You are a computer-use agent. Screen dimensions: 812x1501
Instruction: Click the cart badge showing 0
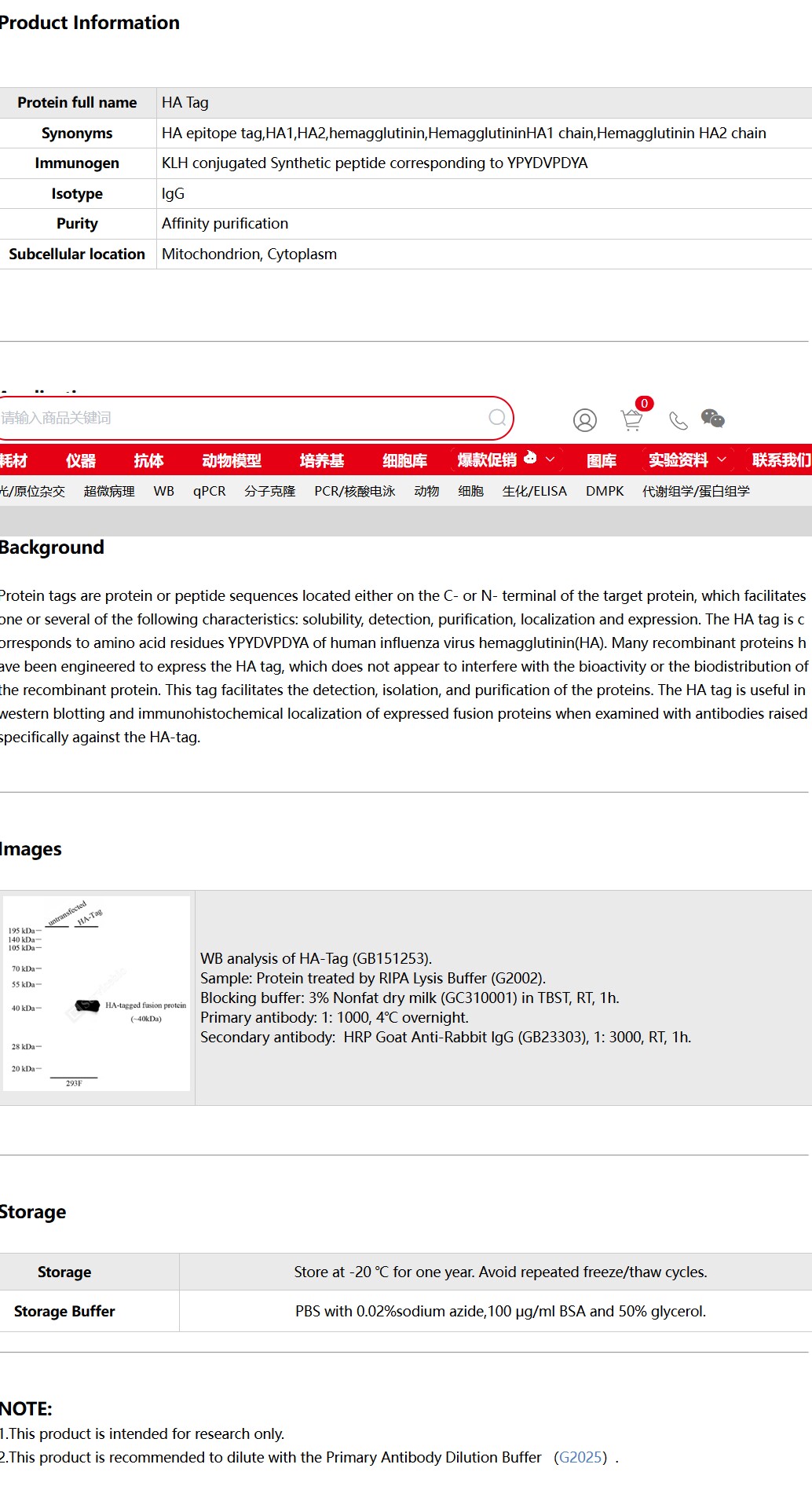(x=644, y=403)
